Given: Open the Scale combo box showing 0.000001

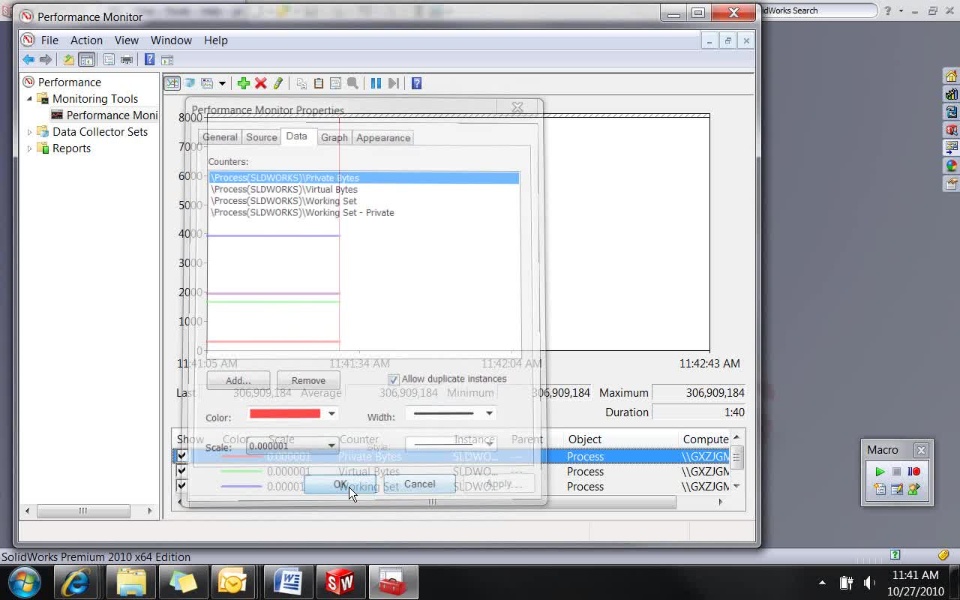Looking at the screenshot, I should 293,445.
